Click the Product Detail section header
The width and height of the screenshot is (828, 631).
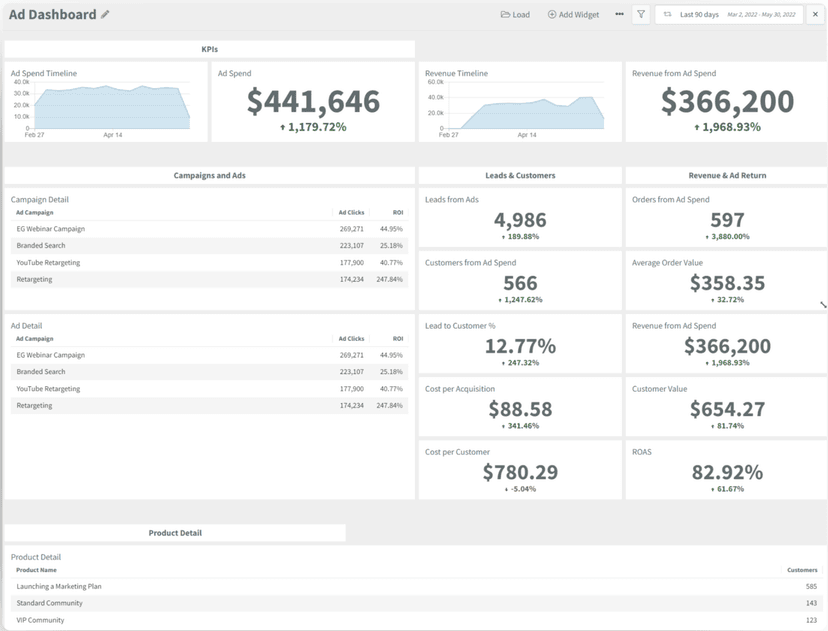tap(175, 532)
